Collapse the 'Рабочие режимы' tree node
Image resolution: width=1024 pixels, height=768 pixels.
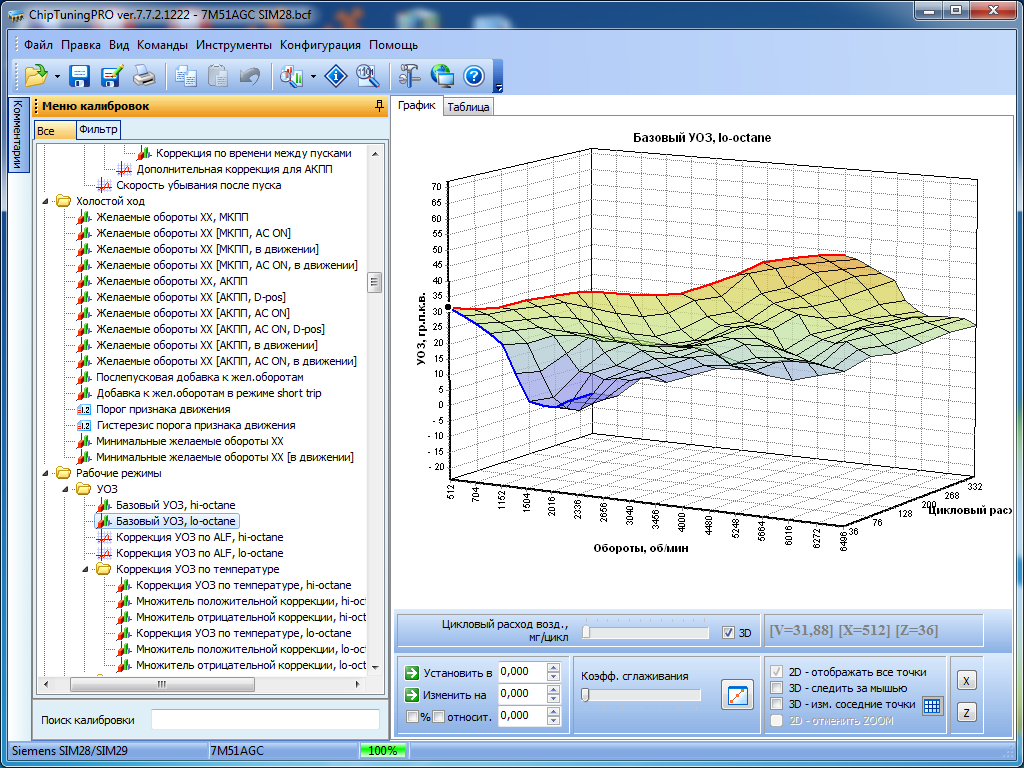(45, 473)
